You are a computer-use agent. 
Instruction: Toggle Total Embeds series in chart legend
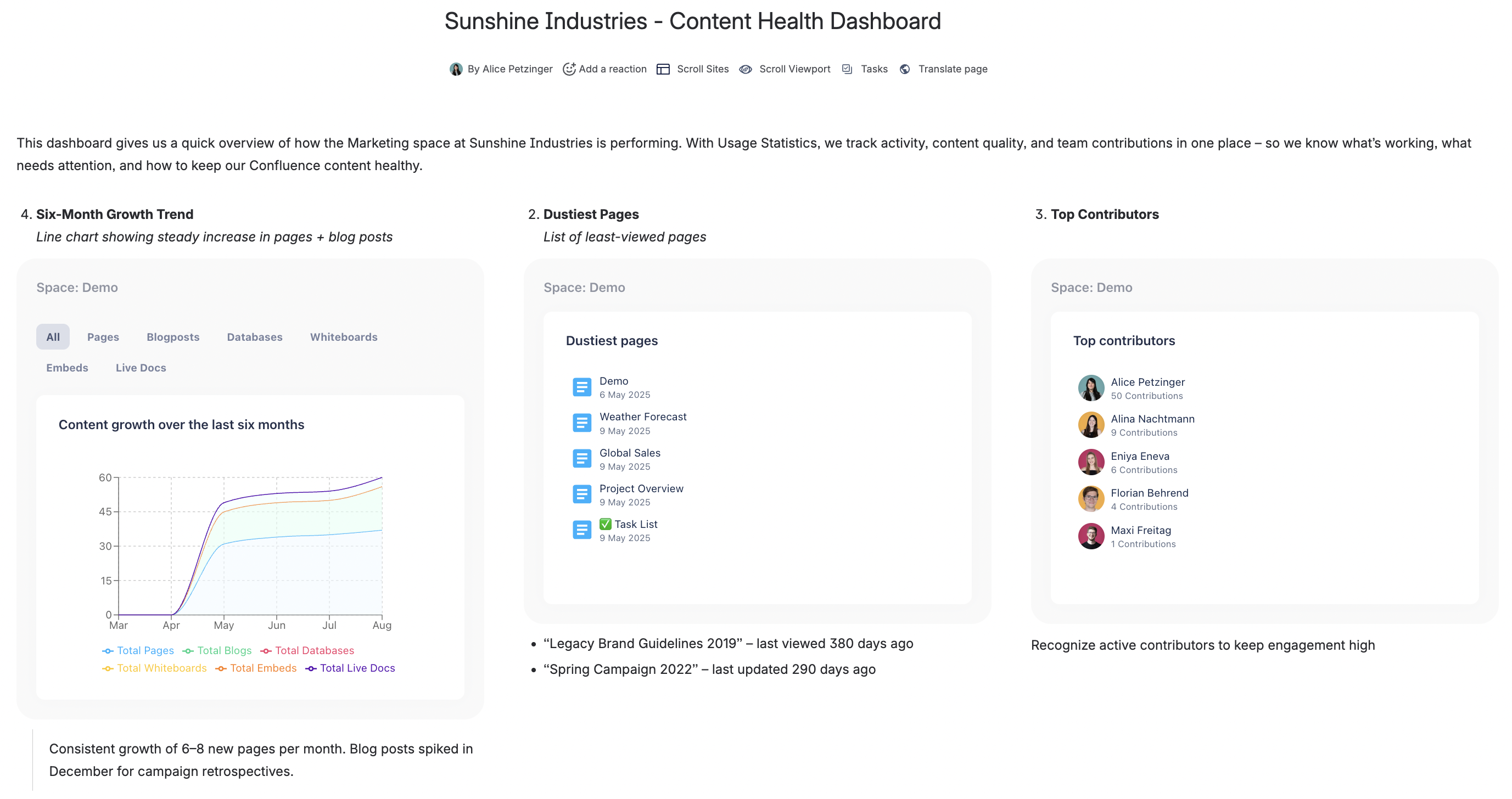click(x=256, y=668)
